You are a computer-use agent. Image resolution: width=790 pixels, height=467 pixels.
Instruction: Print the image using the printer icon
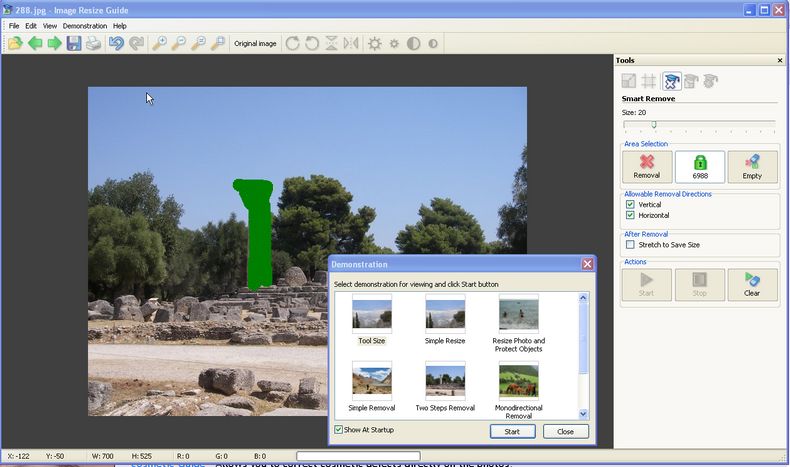click(x=93, y=44)
